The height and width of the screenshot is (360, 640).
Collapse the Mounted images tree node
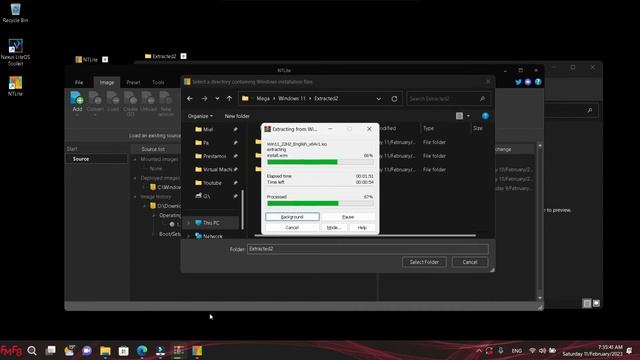(x=135, y=159)
